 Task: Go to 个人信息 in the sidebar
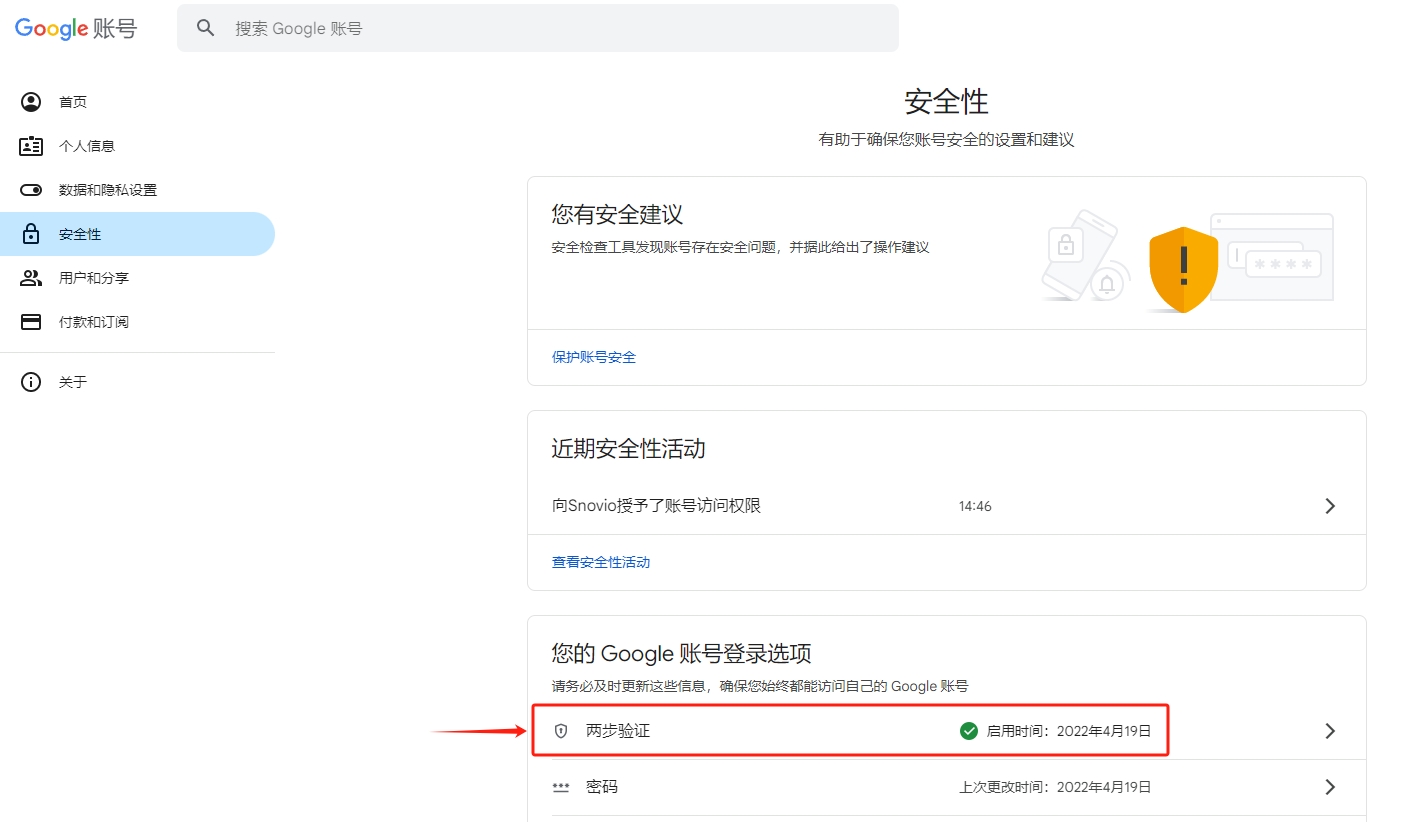pyautogui.click(x=137, y=146)
